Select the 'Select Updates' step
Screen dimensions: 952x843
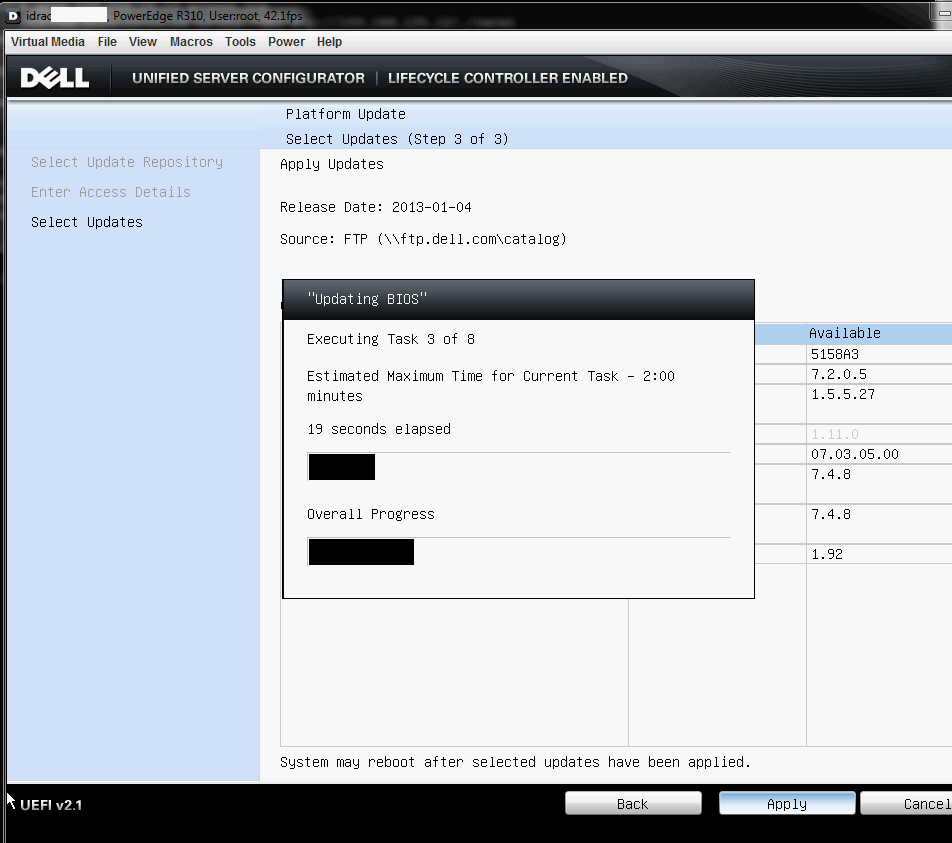pos(87,222)
